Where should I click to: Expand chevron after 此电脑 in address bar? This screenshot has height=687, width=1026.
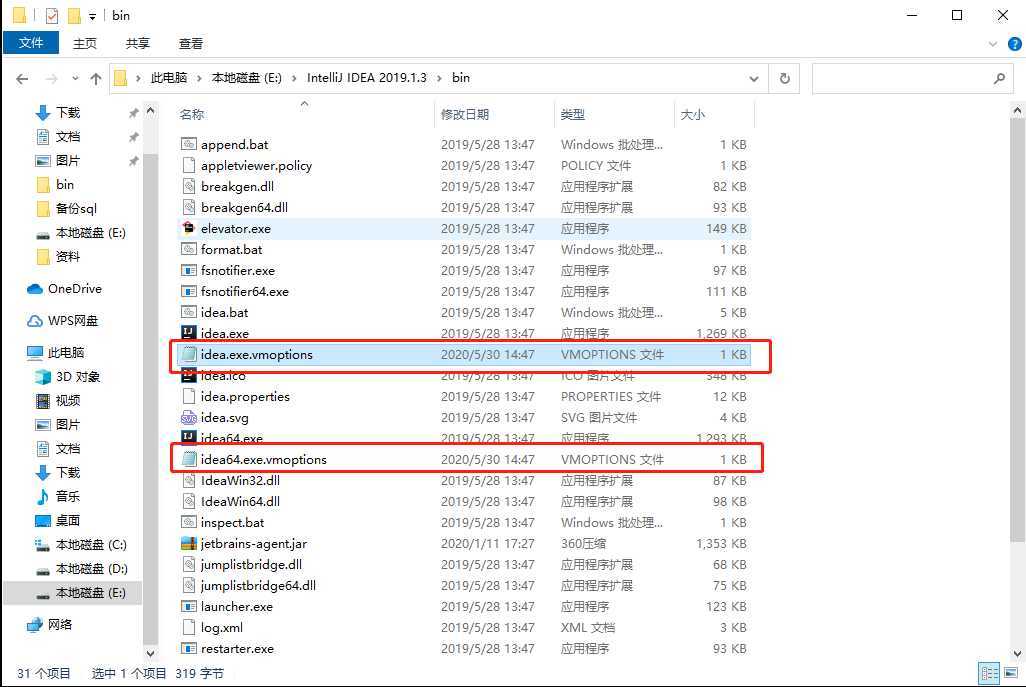tap(199, 78)
